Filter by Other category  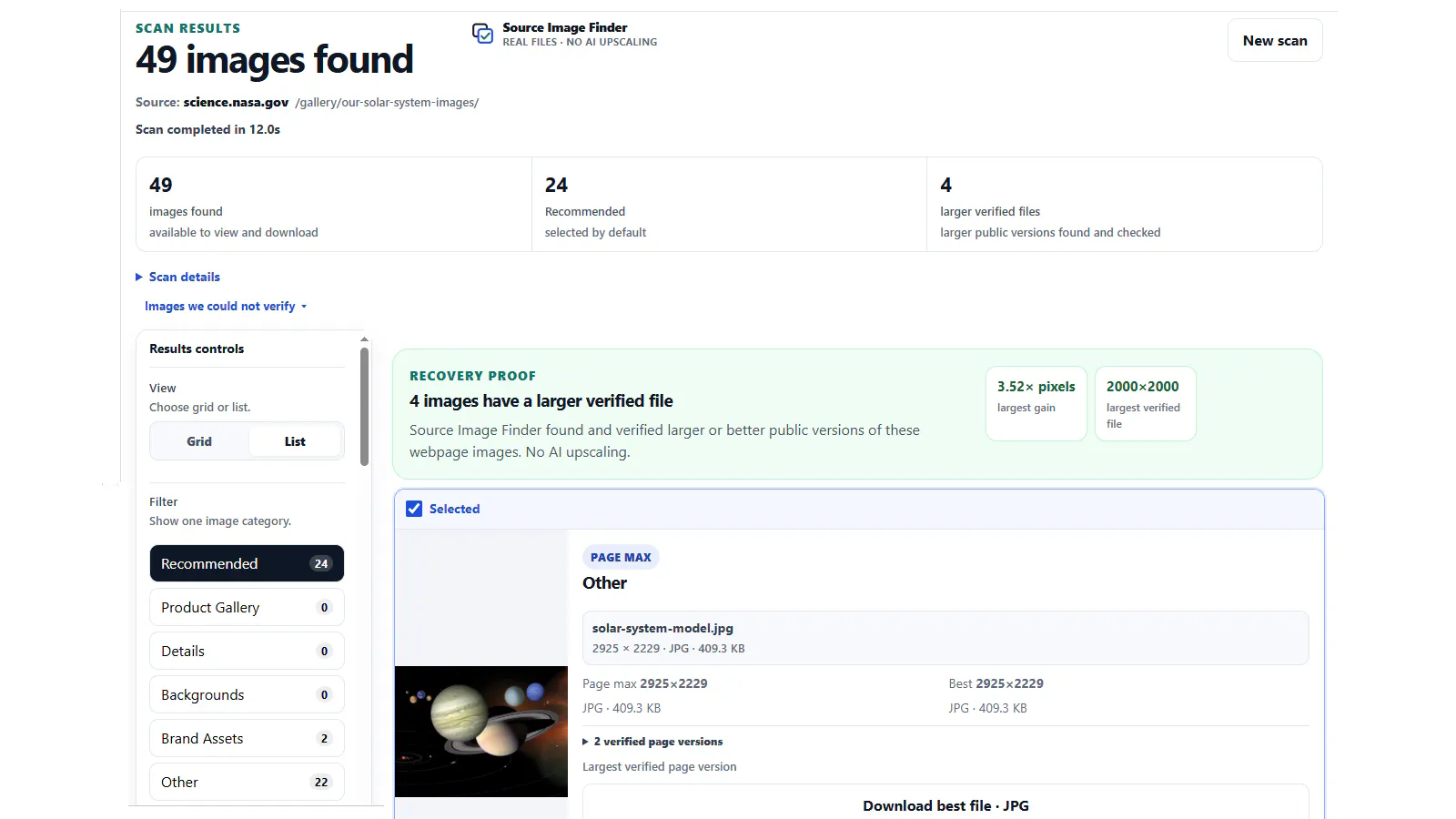247,782
